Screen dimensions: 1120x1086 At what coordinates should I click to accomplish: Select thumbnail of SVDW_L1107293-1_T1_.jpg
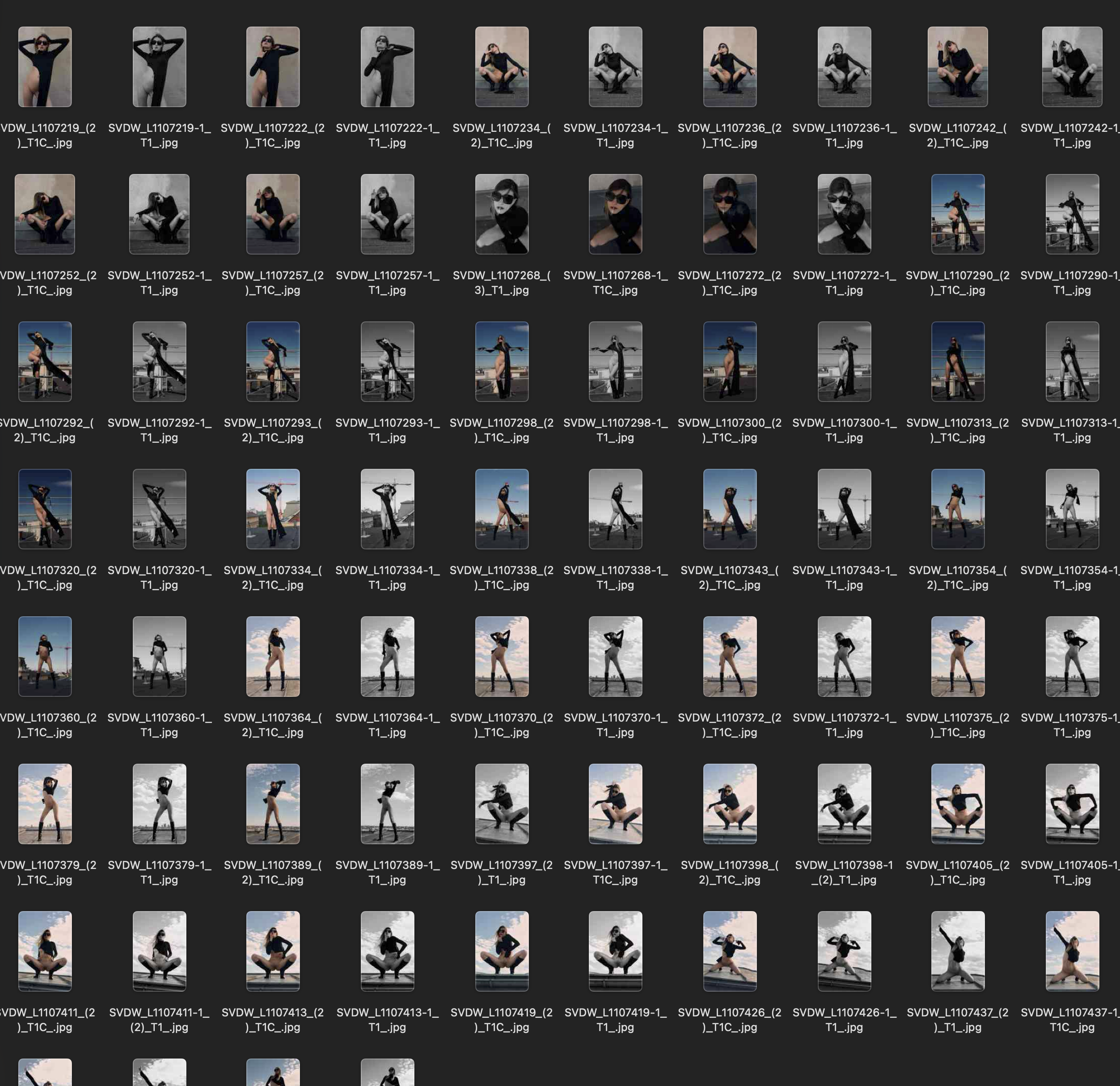(387, 362)
